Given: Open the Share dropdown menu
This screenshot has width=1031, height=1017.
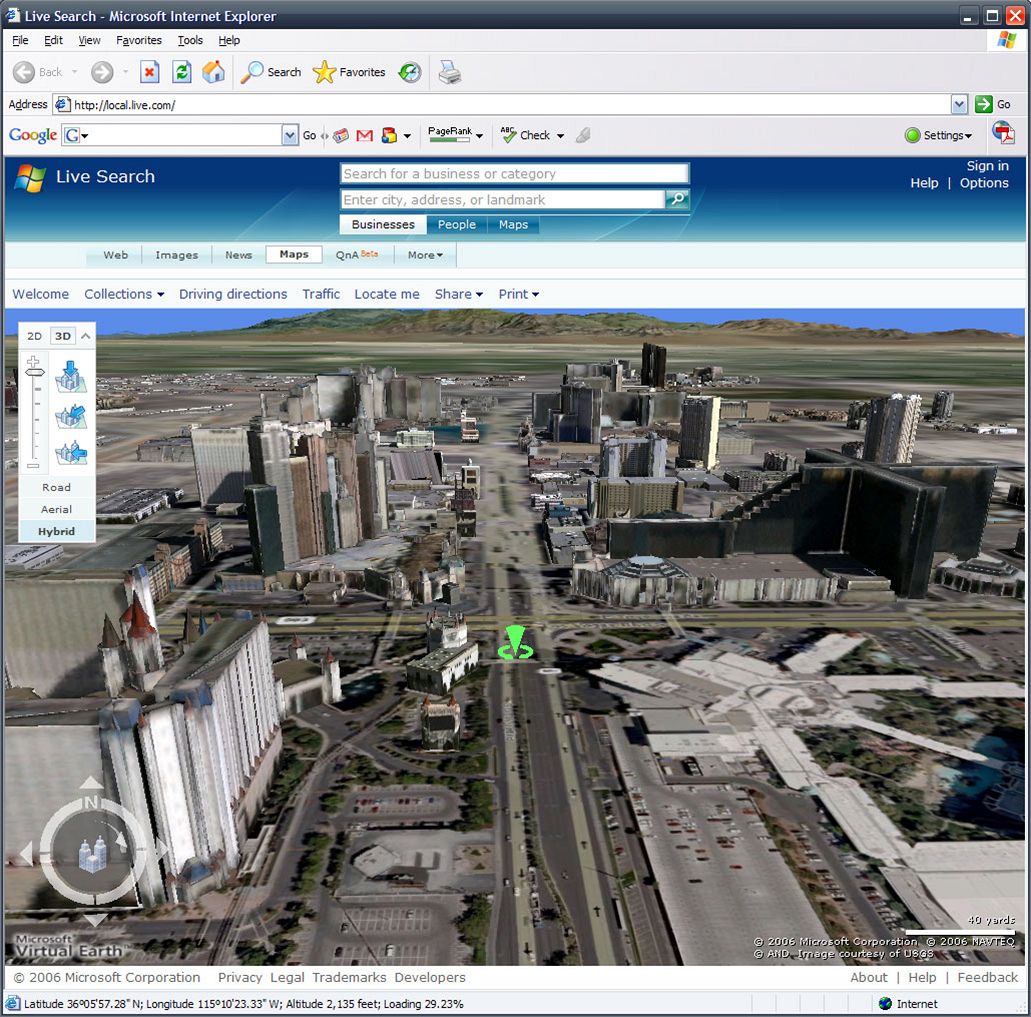Looking at the screenshot, I should click(458, 294).
